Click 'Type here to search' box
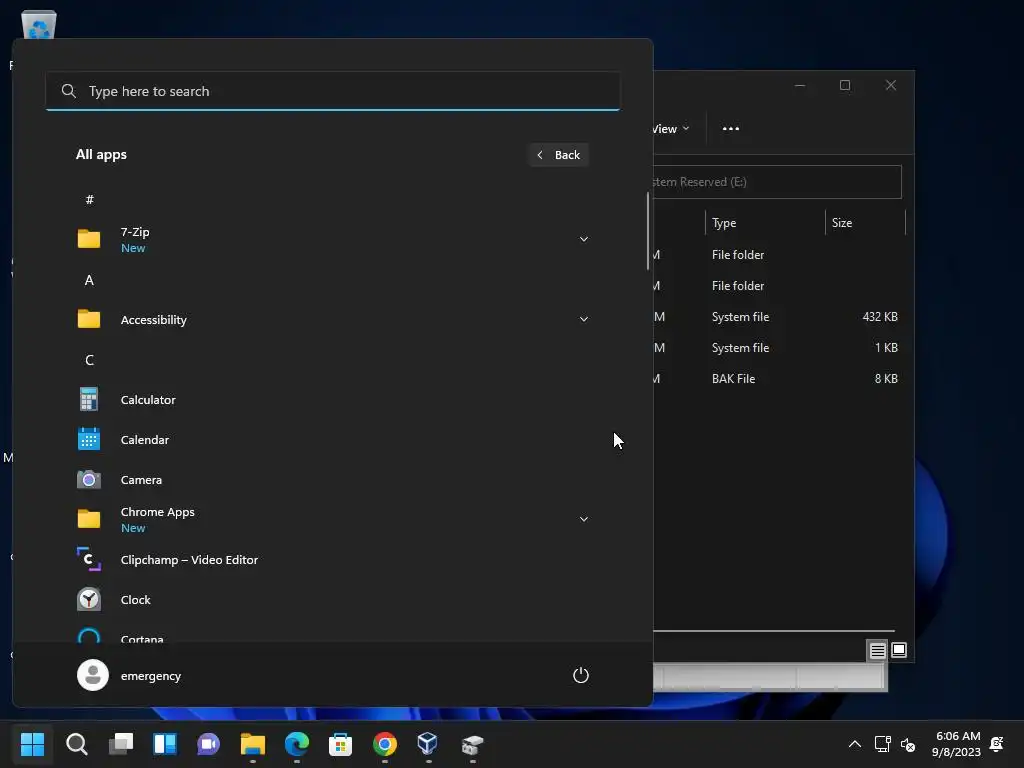The width and height of the screenshot is (1024, 768). [332, 91]
